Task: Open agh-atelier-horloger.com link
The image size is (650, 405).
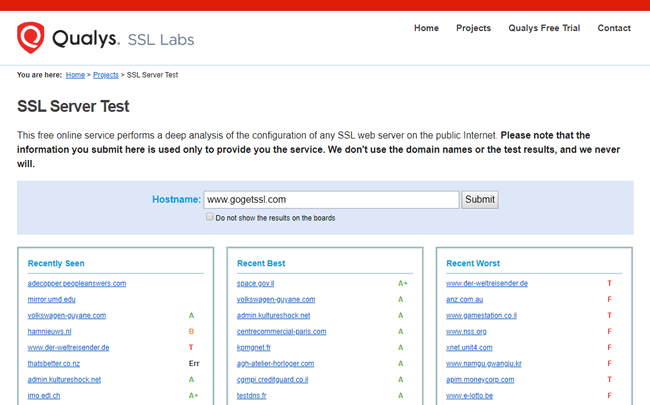Action: coord(275,364)
